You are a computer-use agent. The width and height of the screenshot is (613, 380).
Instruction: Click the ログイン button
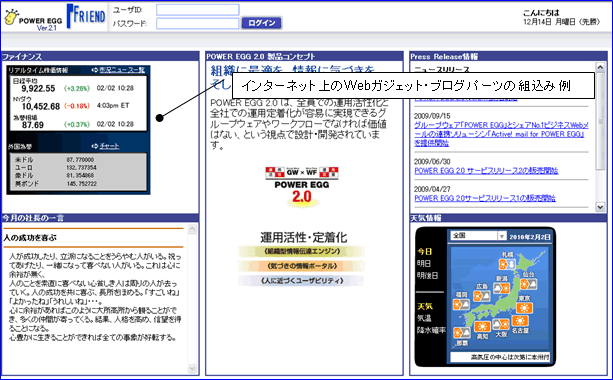262,23
